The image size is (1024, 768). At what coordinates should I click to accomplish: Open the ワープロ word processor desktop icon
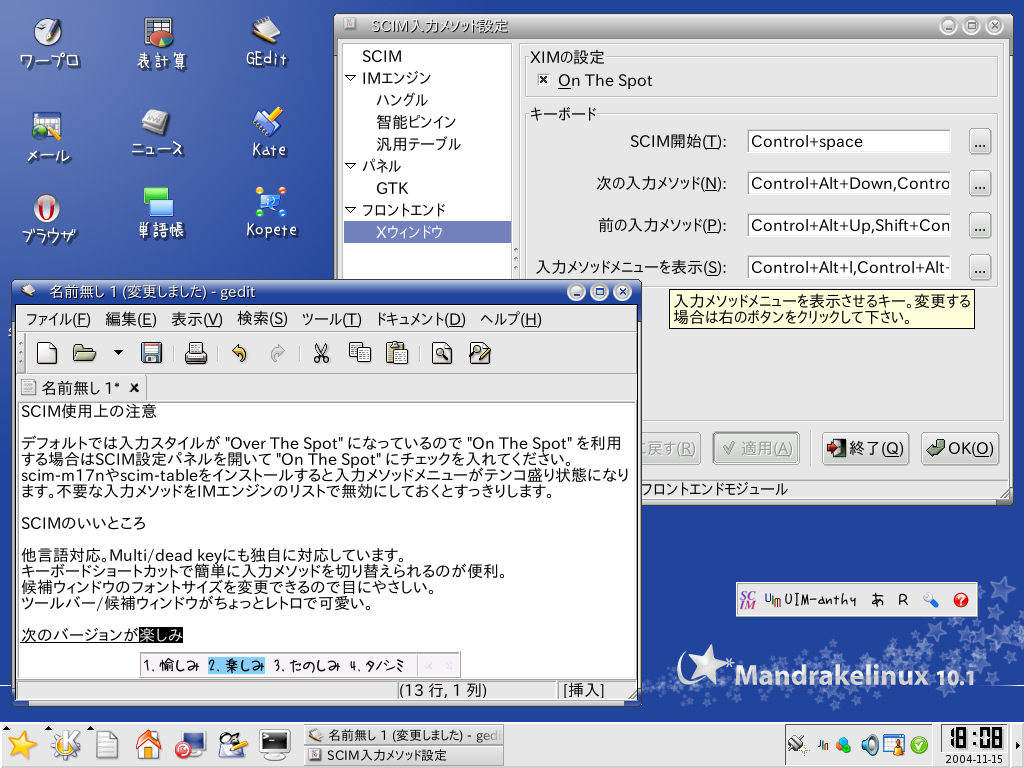click(x=48, y=43)
